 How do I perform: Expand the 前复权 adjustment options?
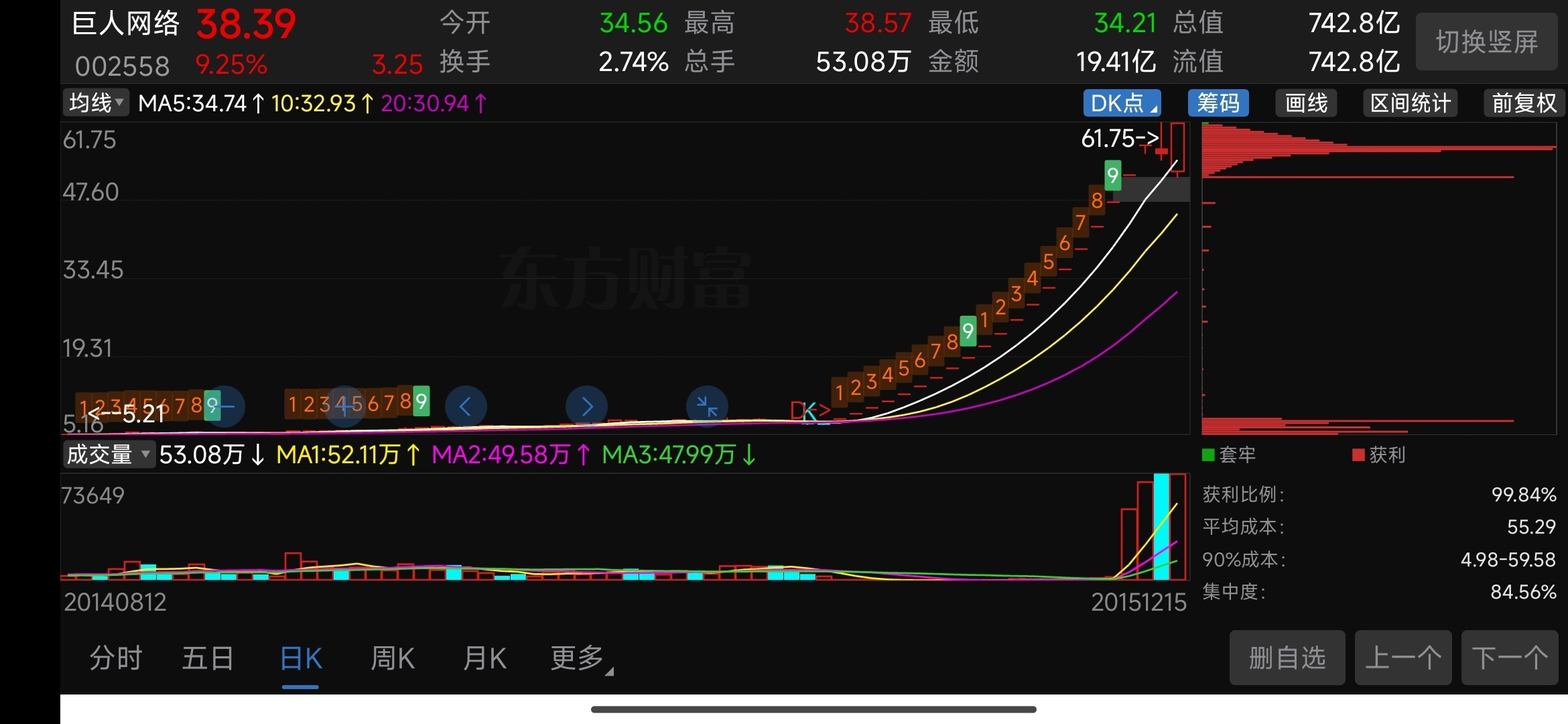point(1524,103)
